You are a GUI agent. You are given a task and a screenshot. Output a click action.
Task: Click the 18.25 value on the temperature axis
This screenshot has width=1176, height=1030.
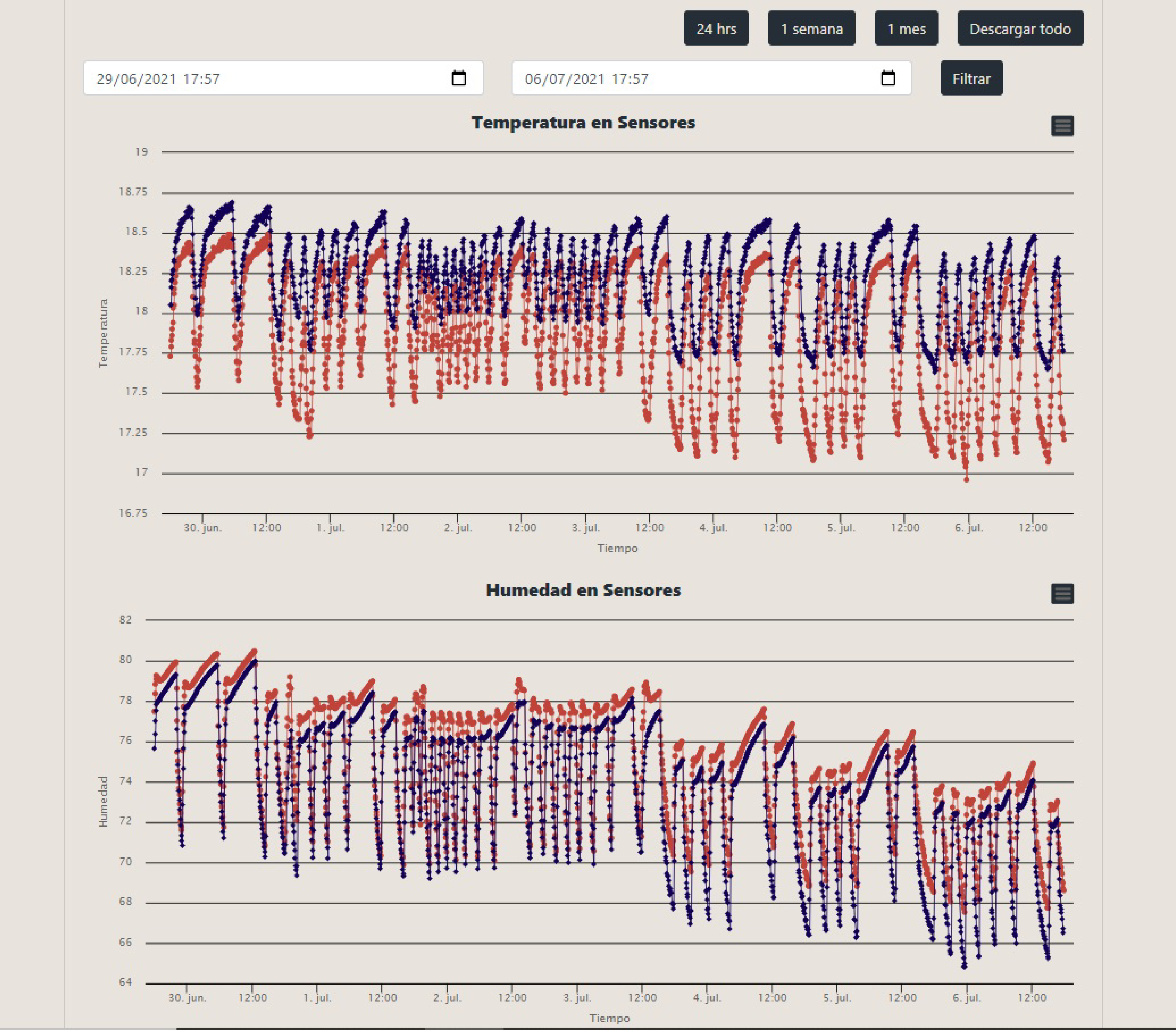[x=133, y=271]
